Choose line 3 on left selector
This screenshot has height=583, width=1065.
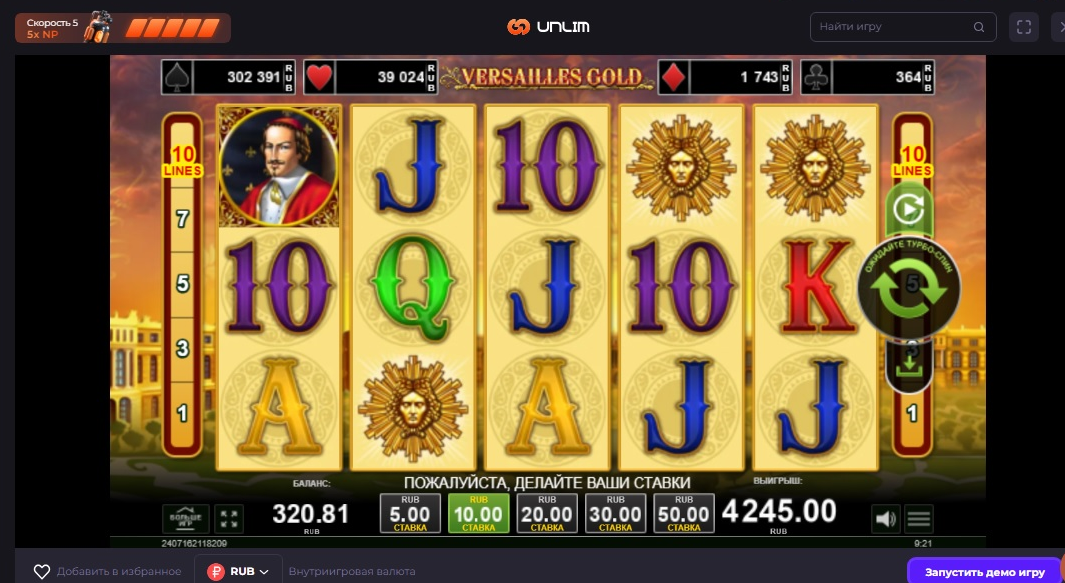point(182,349)
